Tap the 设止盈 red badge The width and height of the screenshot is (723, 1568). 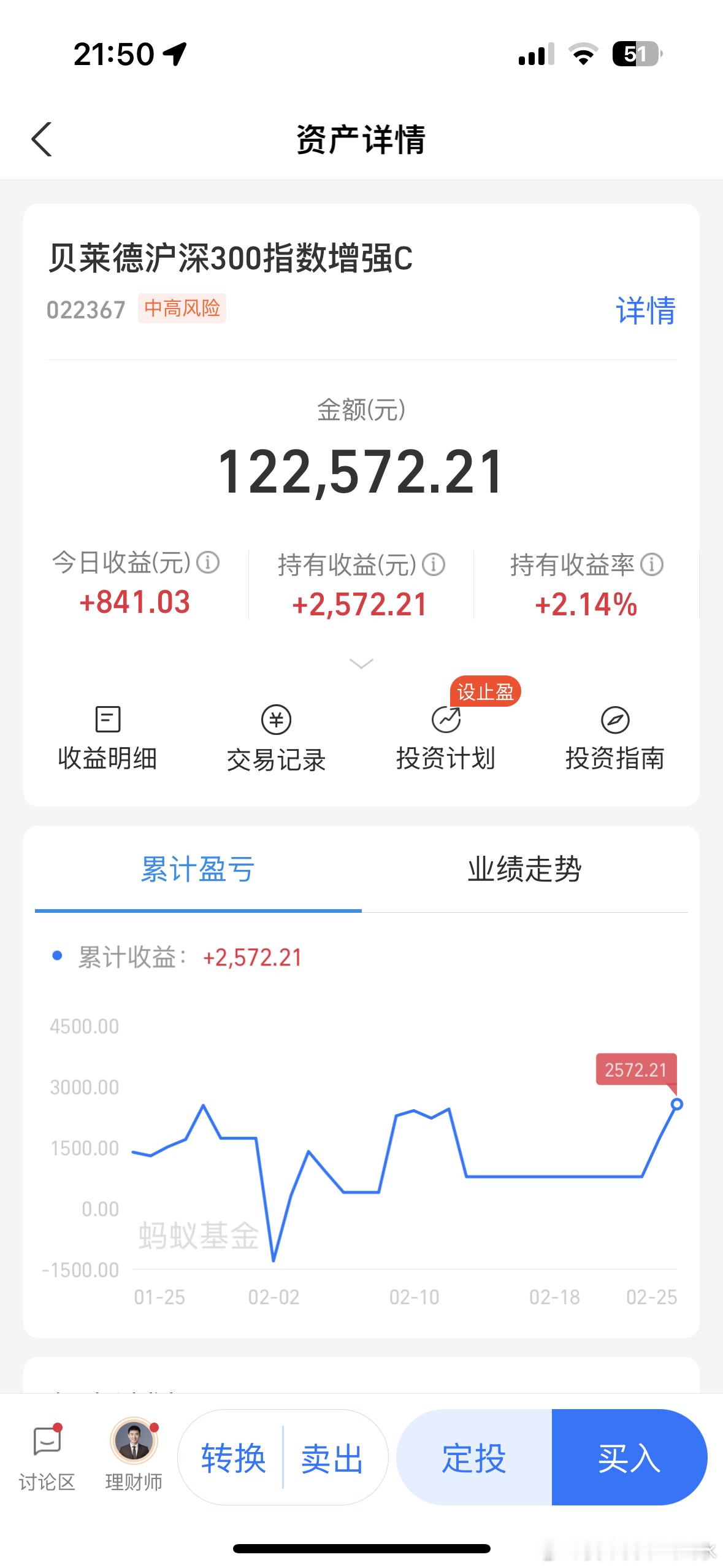486,692
